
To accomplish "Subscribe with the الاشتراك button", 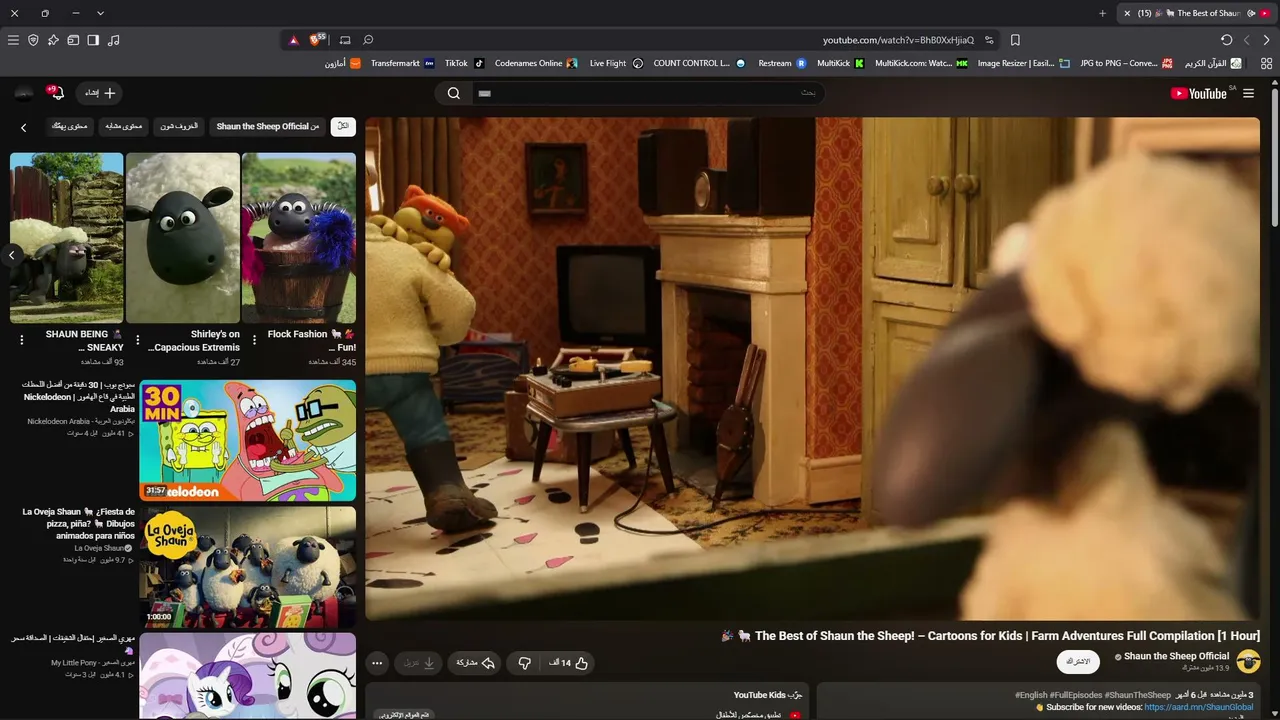I will coord(1078,661).
